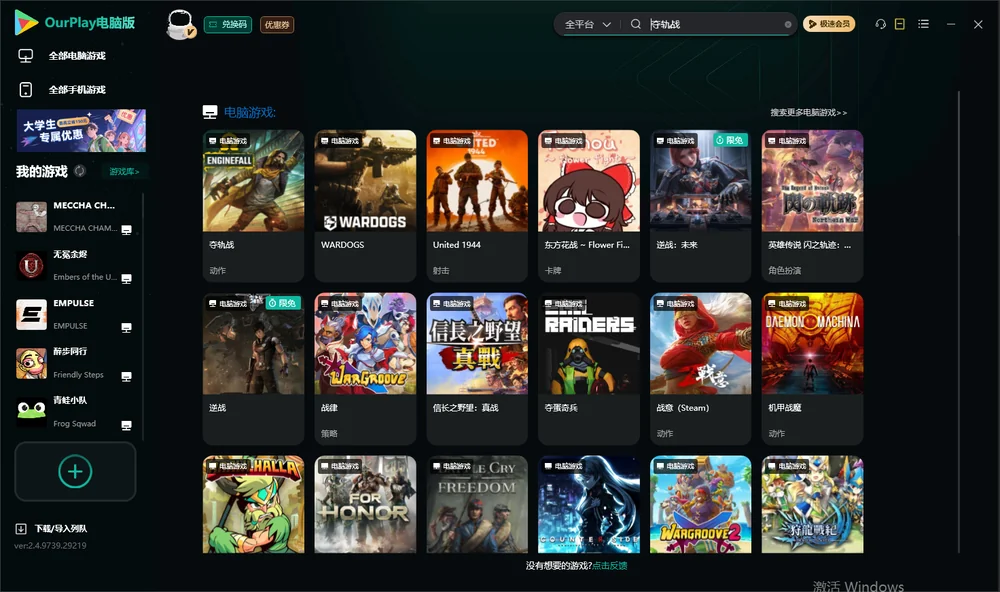The image size is (1000, 592).
Task: Click the OurPlay电脑版 logo
Action: coord(75,23)
